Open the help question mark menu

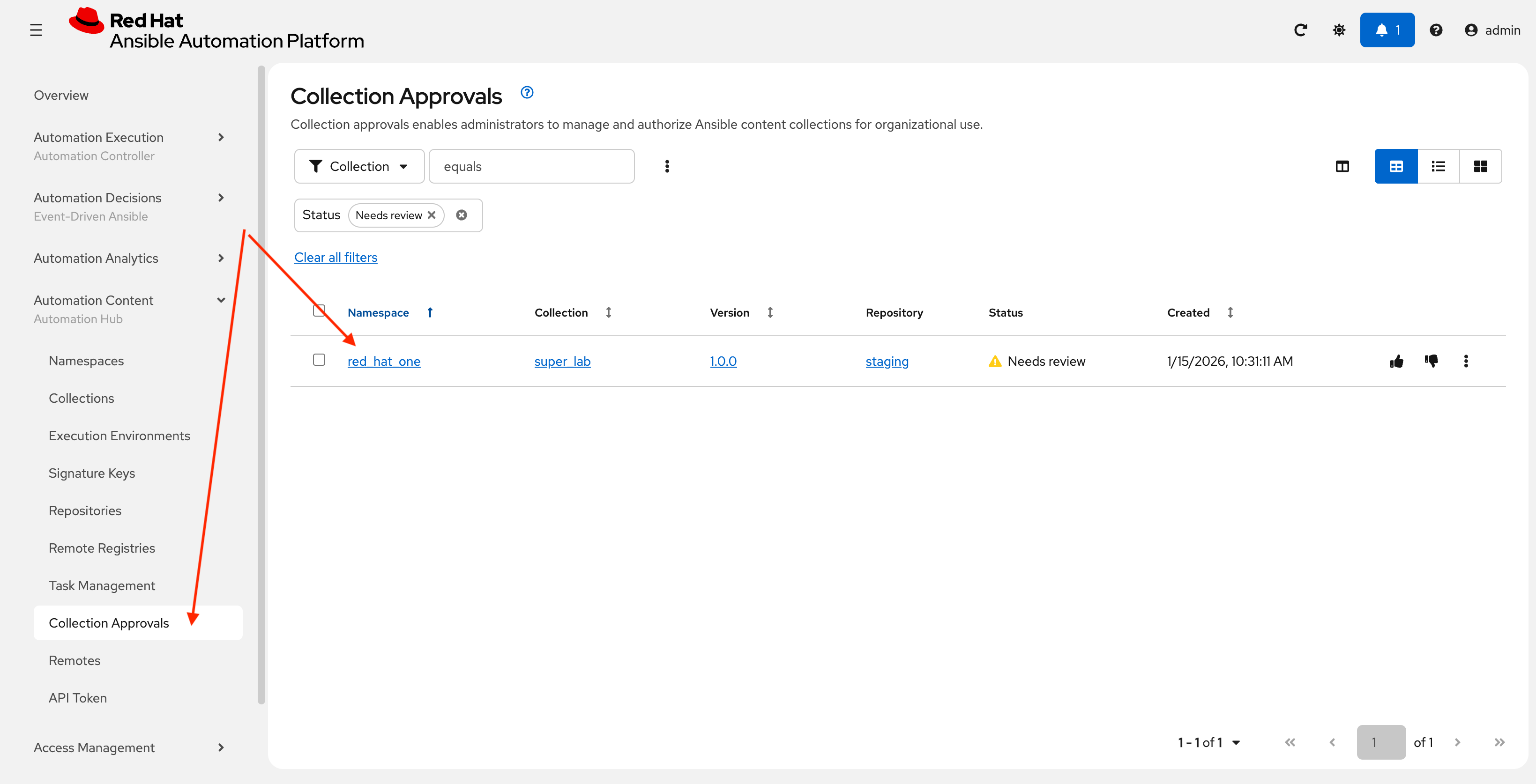pos(1436,30)
